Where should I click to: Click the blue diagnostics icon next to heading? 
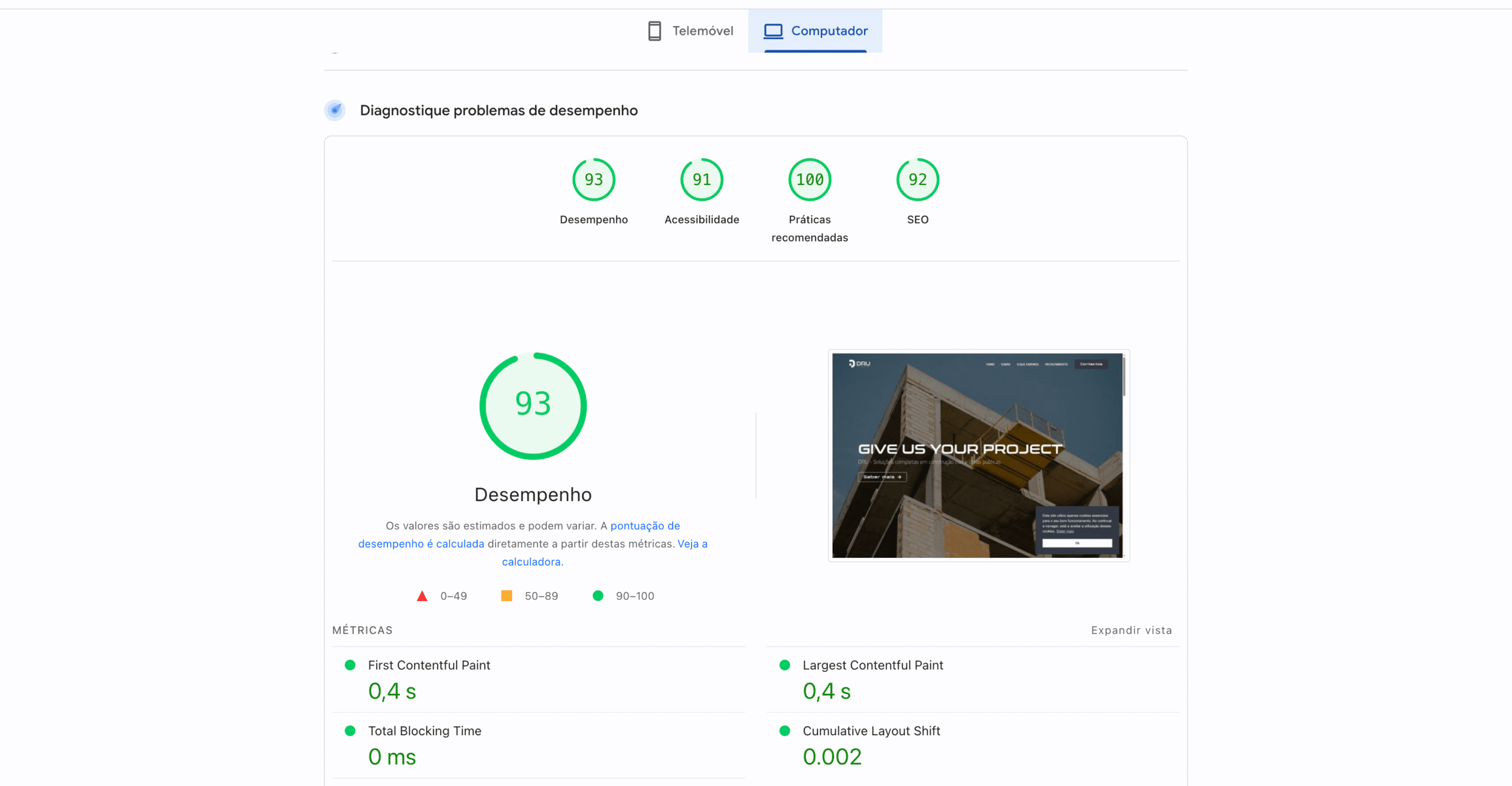(x=335, y=110)
